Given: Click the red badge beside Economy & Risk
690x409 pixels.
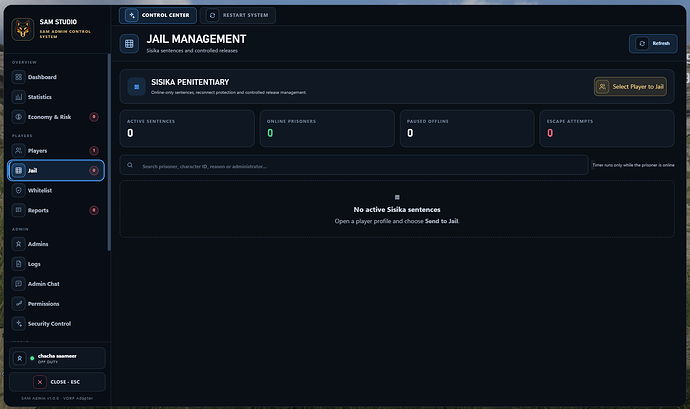Looking at the screenshot, I should 94,117.
